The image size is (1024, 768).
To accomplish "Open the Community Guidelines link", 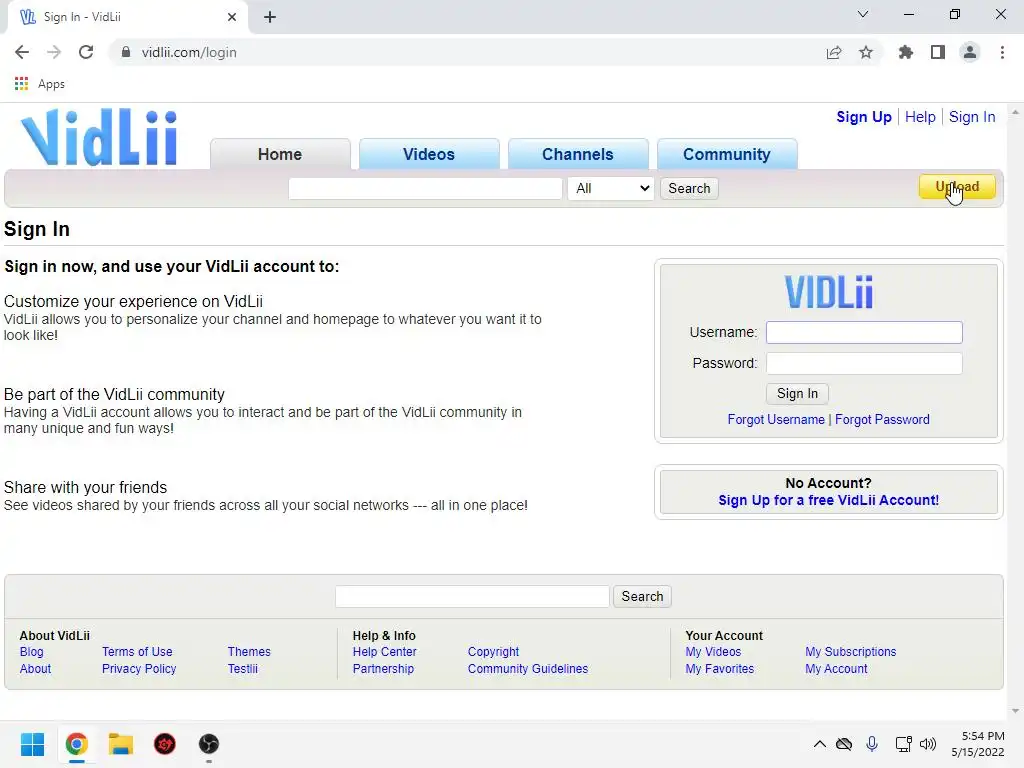I will tap(528, 669).
